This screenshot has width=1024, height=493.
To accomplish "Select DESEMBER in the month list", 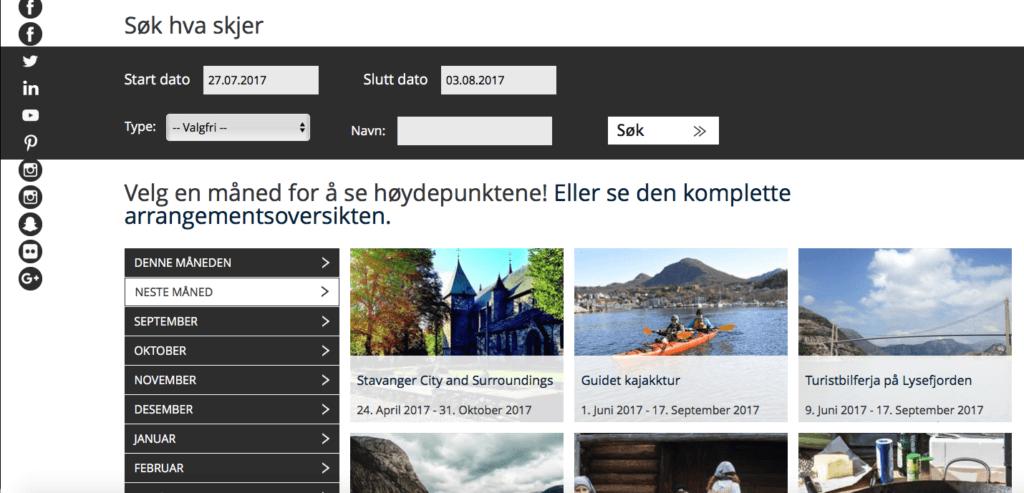I will coord(232,409).
